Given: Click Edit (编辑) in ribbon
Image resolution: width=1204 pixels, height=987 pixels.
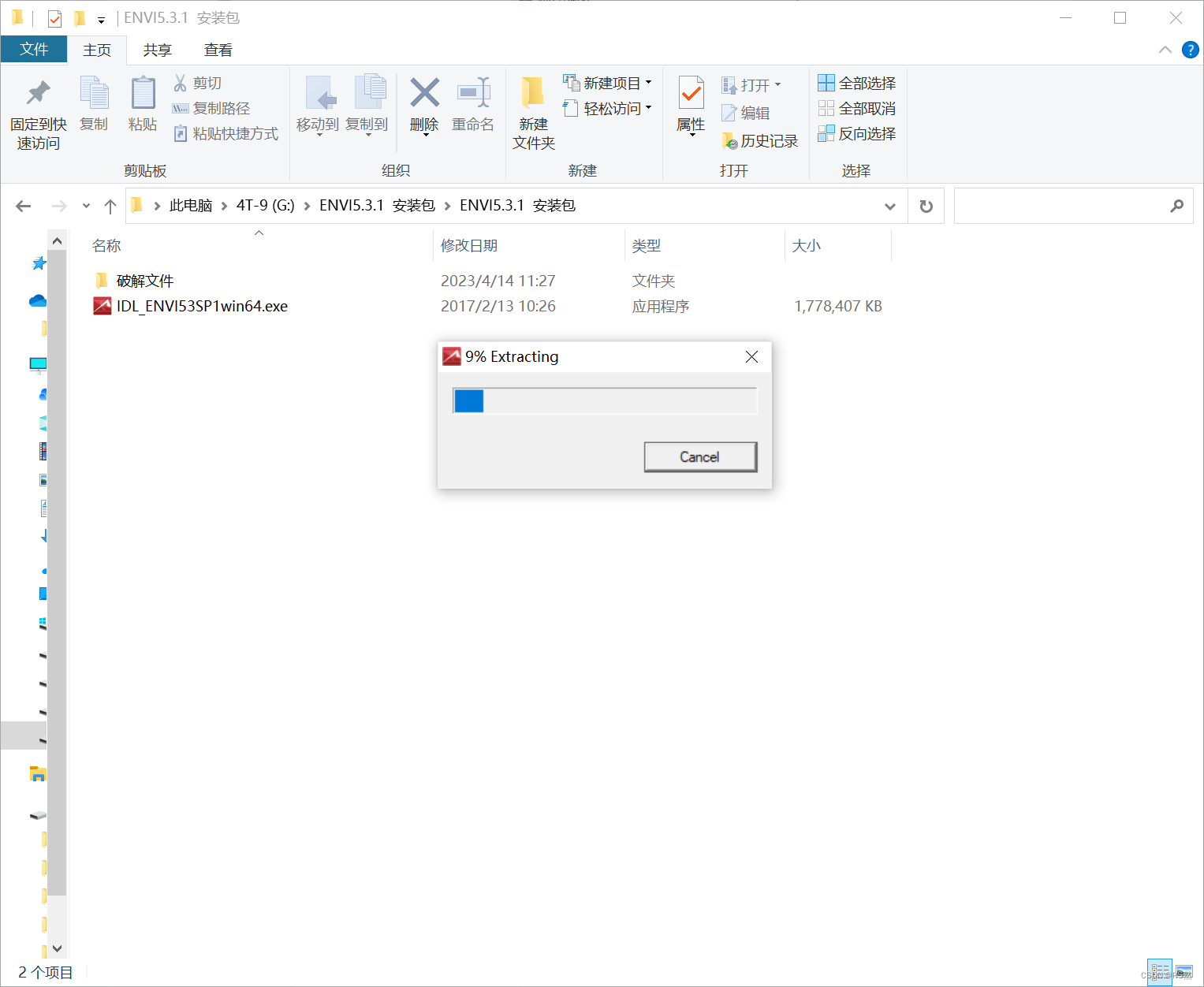Looking at the screenshot, I should 746,113.
